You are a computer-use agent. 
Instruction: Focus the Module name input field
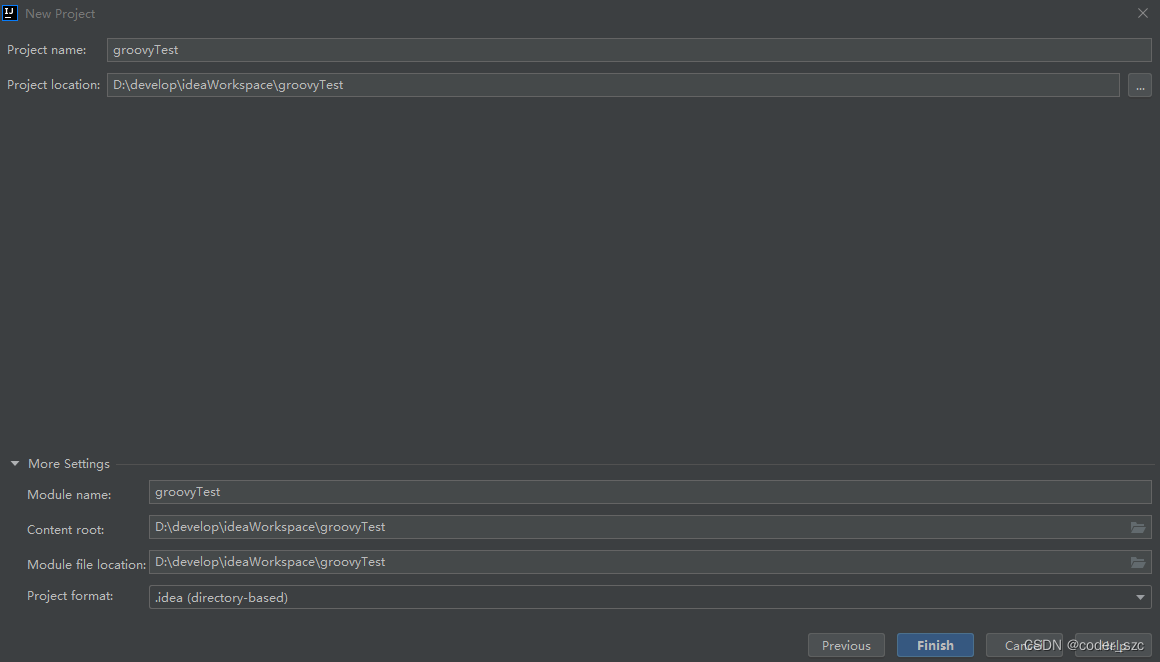pos(650,492)
